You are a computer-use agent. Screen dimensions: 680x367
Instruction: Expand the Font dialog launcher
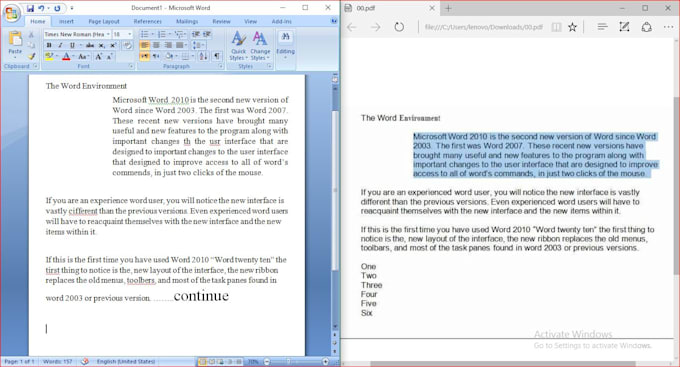click(131, 66)
